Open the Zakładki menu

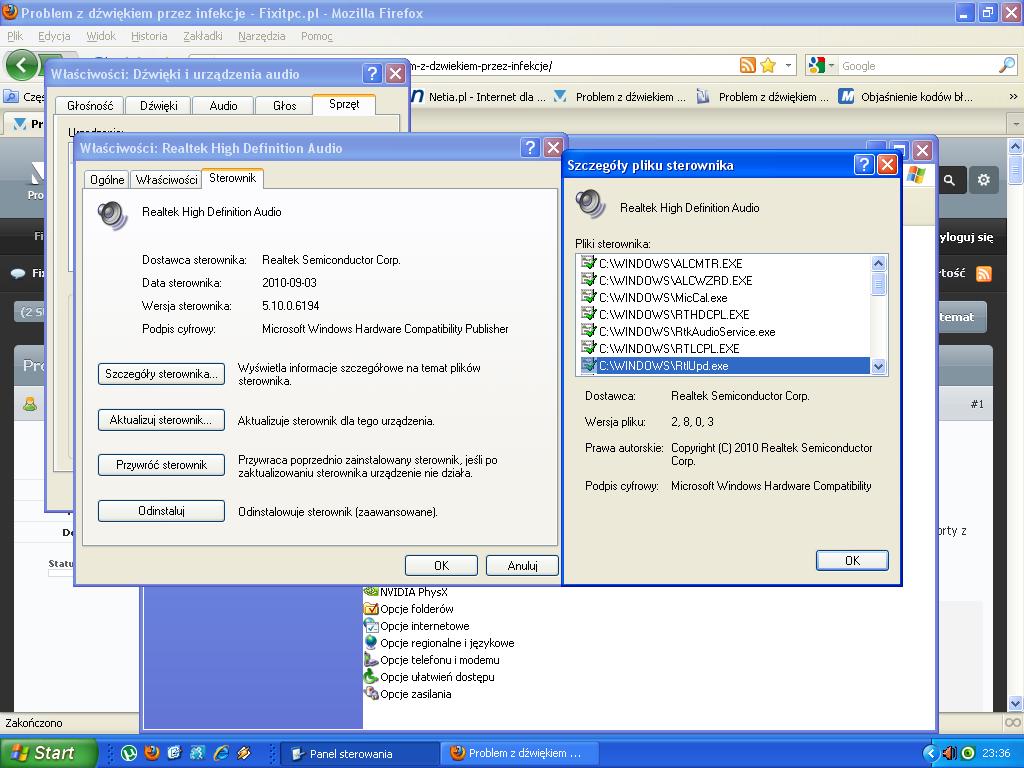pos(202,36)
